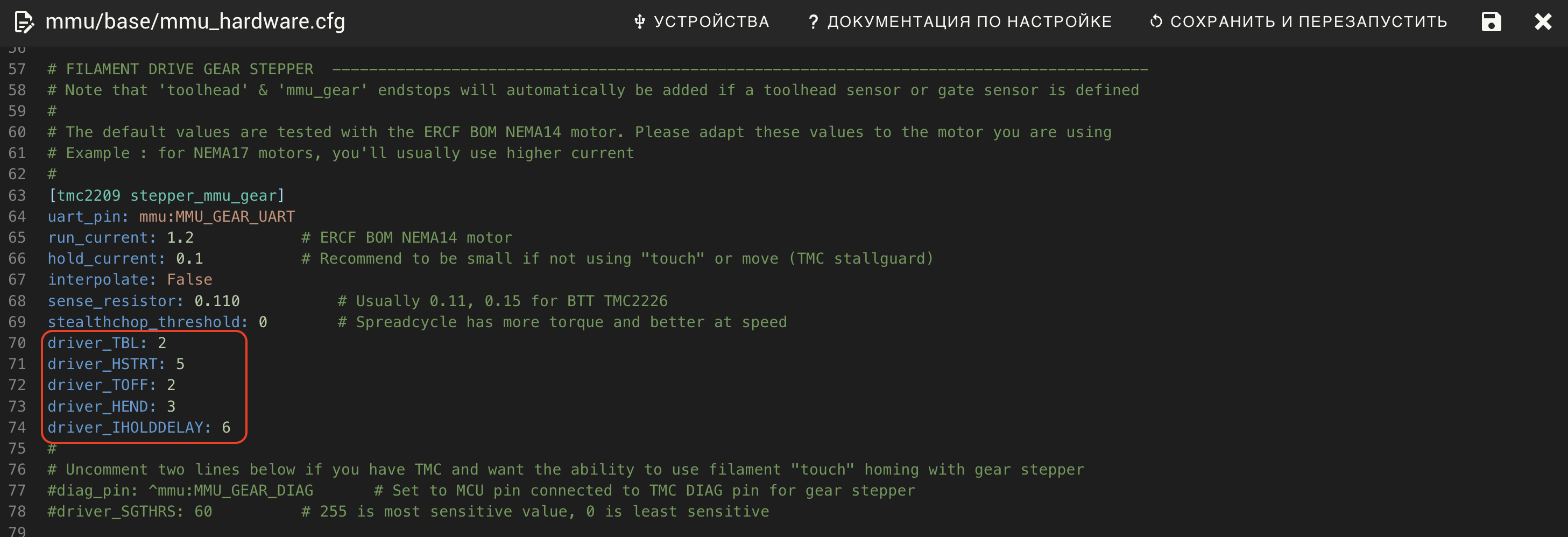The image size is (1568, 537).
Task: Close the config file editor
Action: tap(1542, 22)
